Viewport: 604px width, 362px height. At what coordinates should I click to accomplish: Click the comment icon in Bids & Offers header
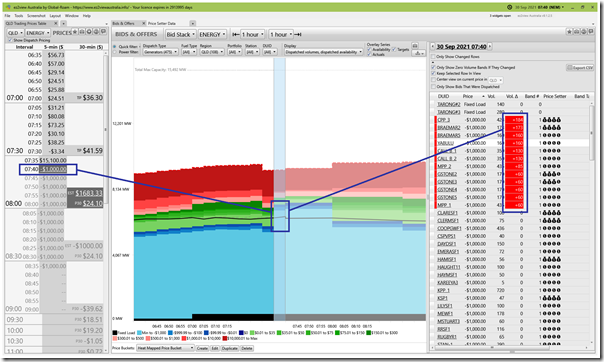[x=590, y=32]
